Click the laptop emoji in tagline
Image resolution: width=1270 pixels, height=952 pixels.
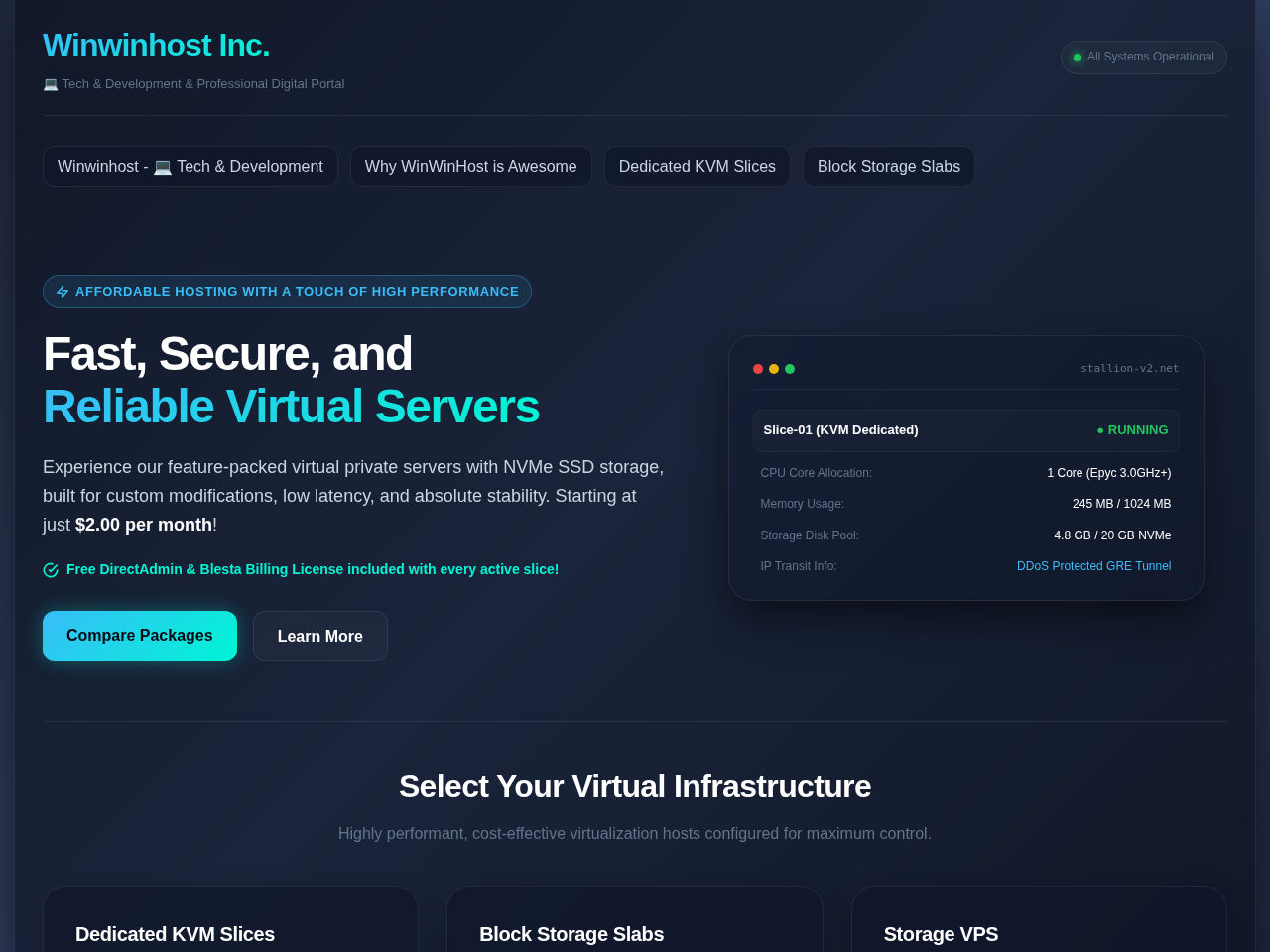51,84
